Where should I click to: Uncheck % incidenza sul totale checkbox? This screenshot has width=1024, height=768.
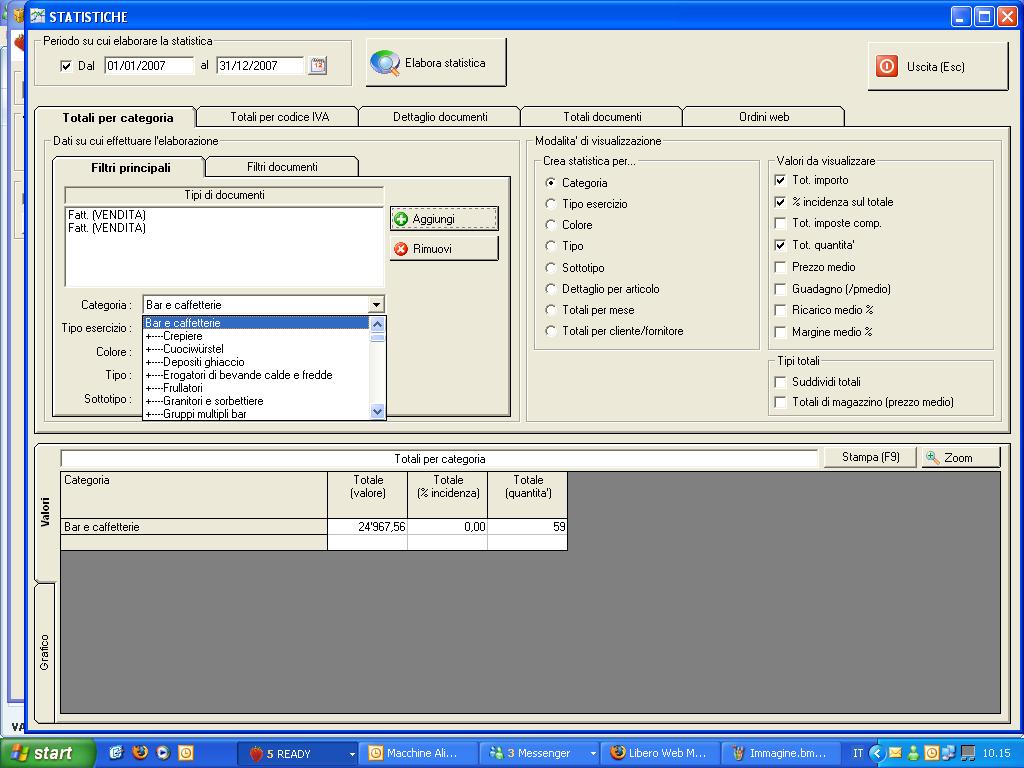(780, 202)
